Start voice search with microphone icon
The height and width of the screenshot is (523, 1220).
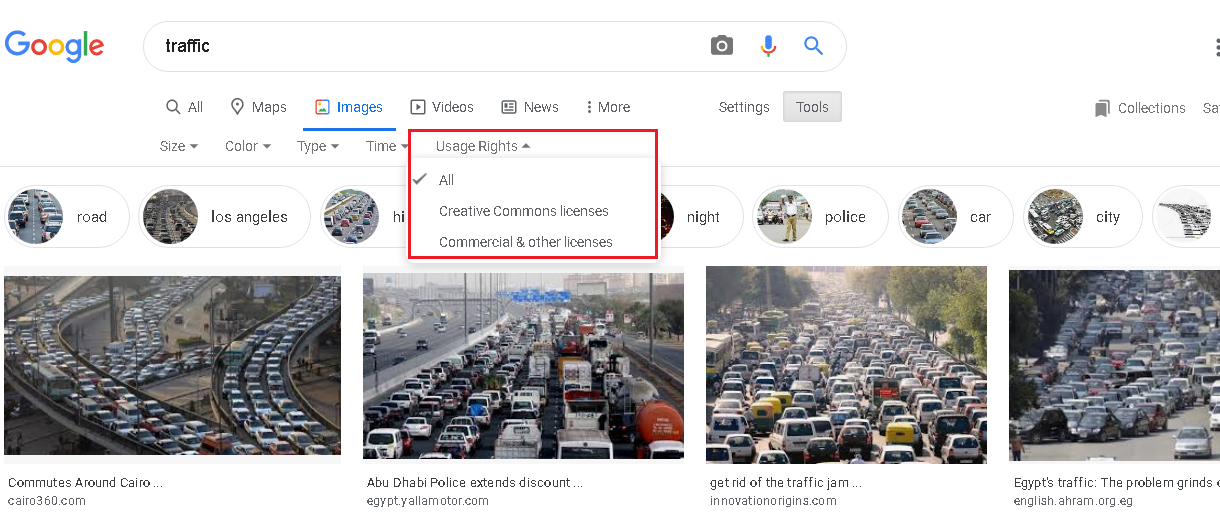click(768, 46)
